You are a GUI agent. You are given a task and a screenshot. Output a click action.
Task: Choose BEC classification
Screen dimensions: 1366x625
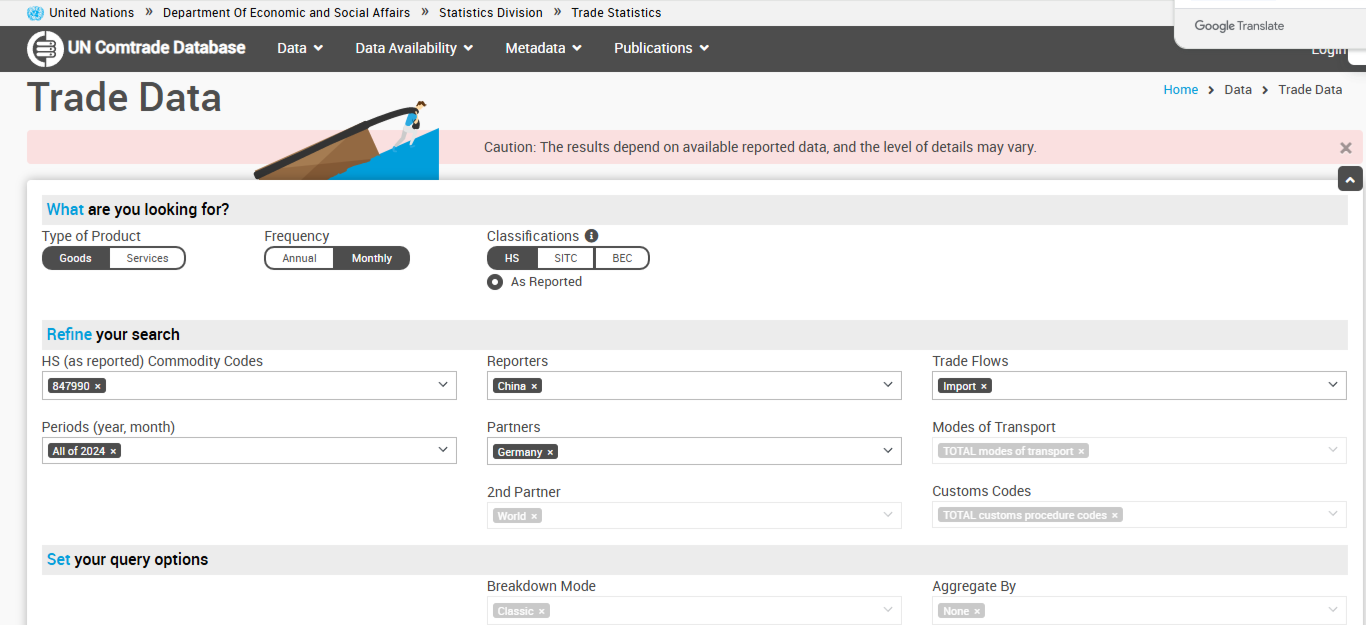pyautogui.click(x=622, y=258)
